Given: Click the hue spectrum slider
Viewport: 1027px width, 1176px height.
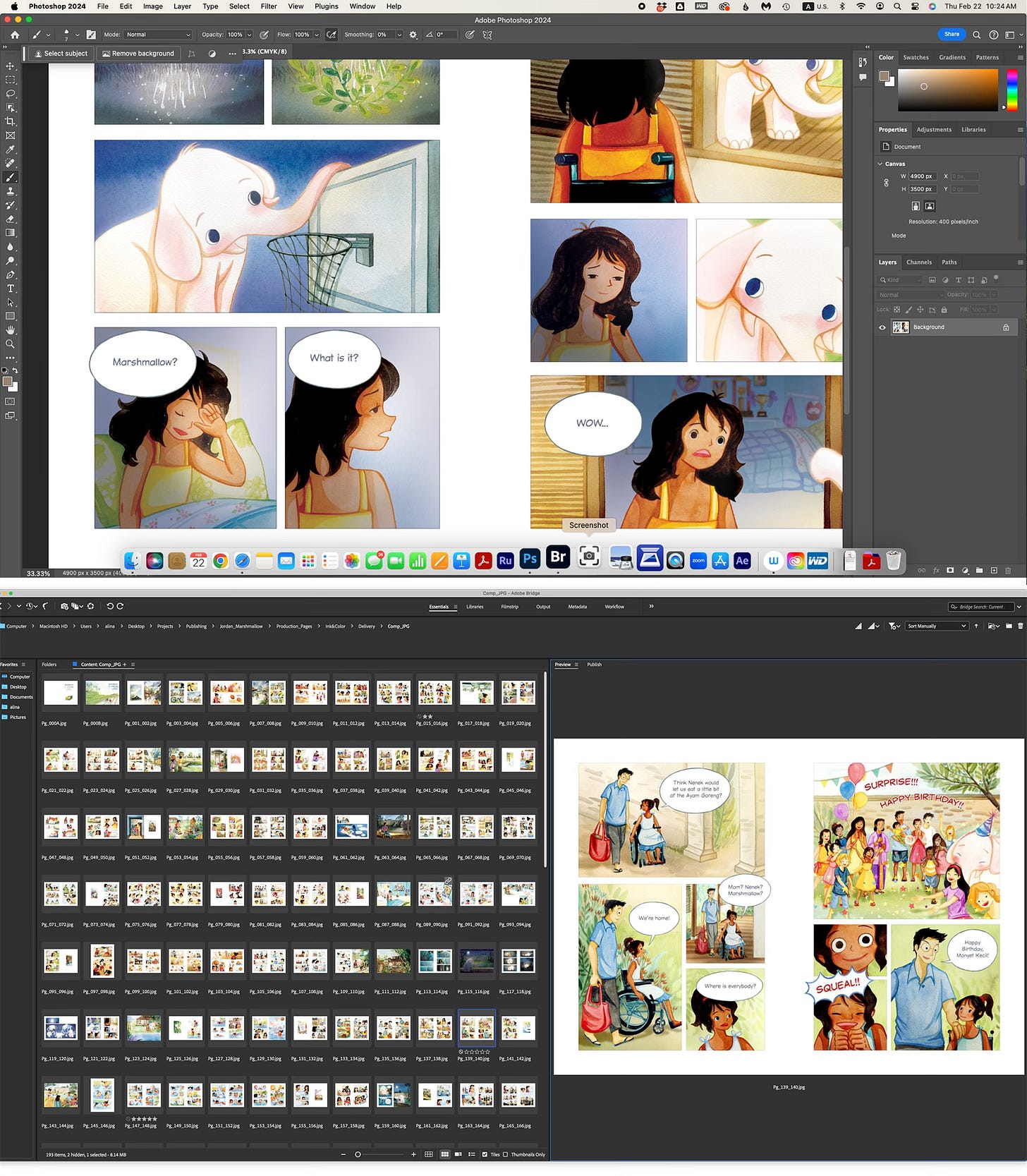Looking at the screenshot, I should (1012, 90).
